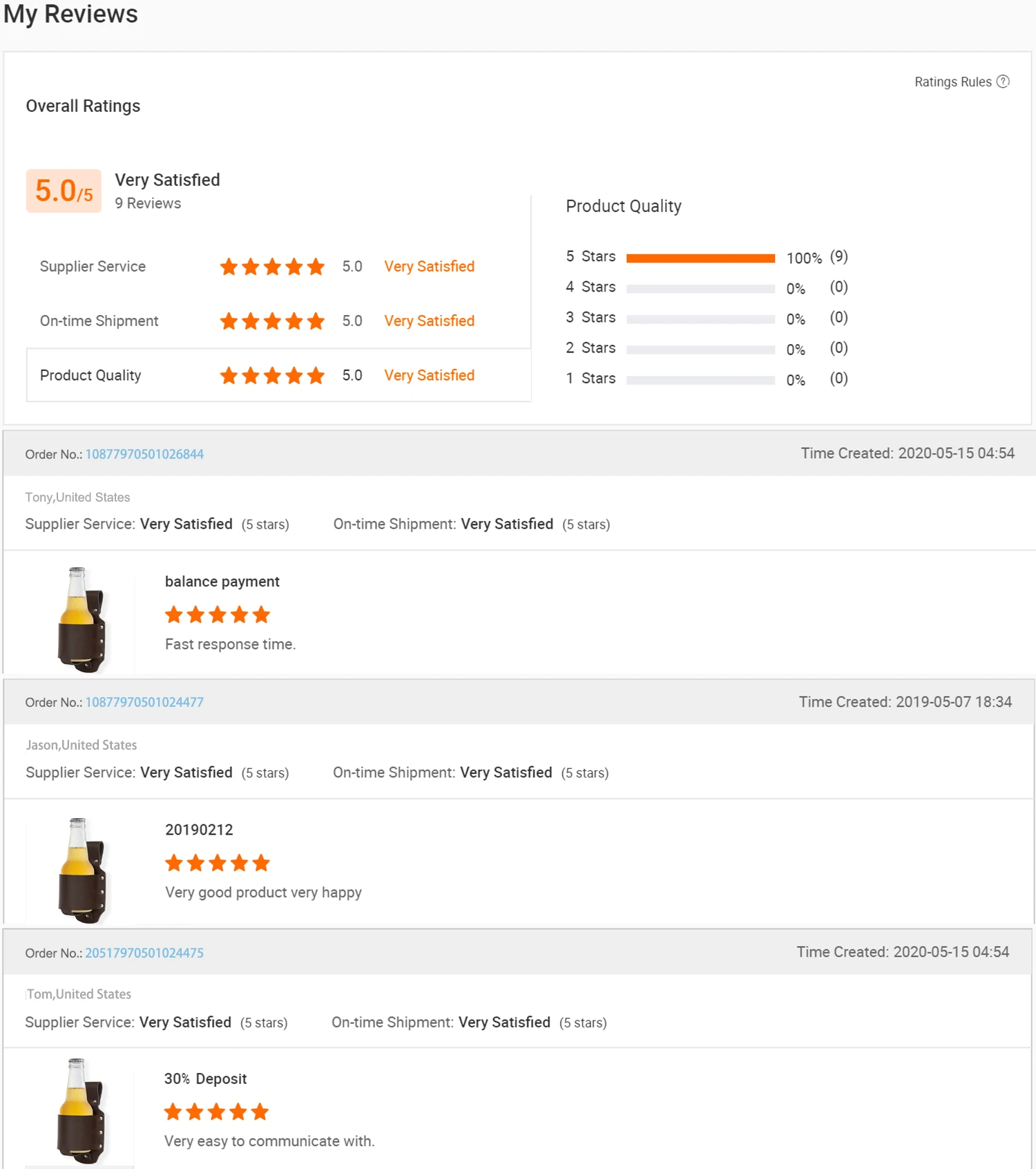Viewport: 1036px width, 1169px height.
Task: Click the 5 Stars orange progress bar
Action: [700, 258]
